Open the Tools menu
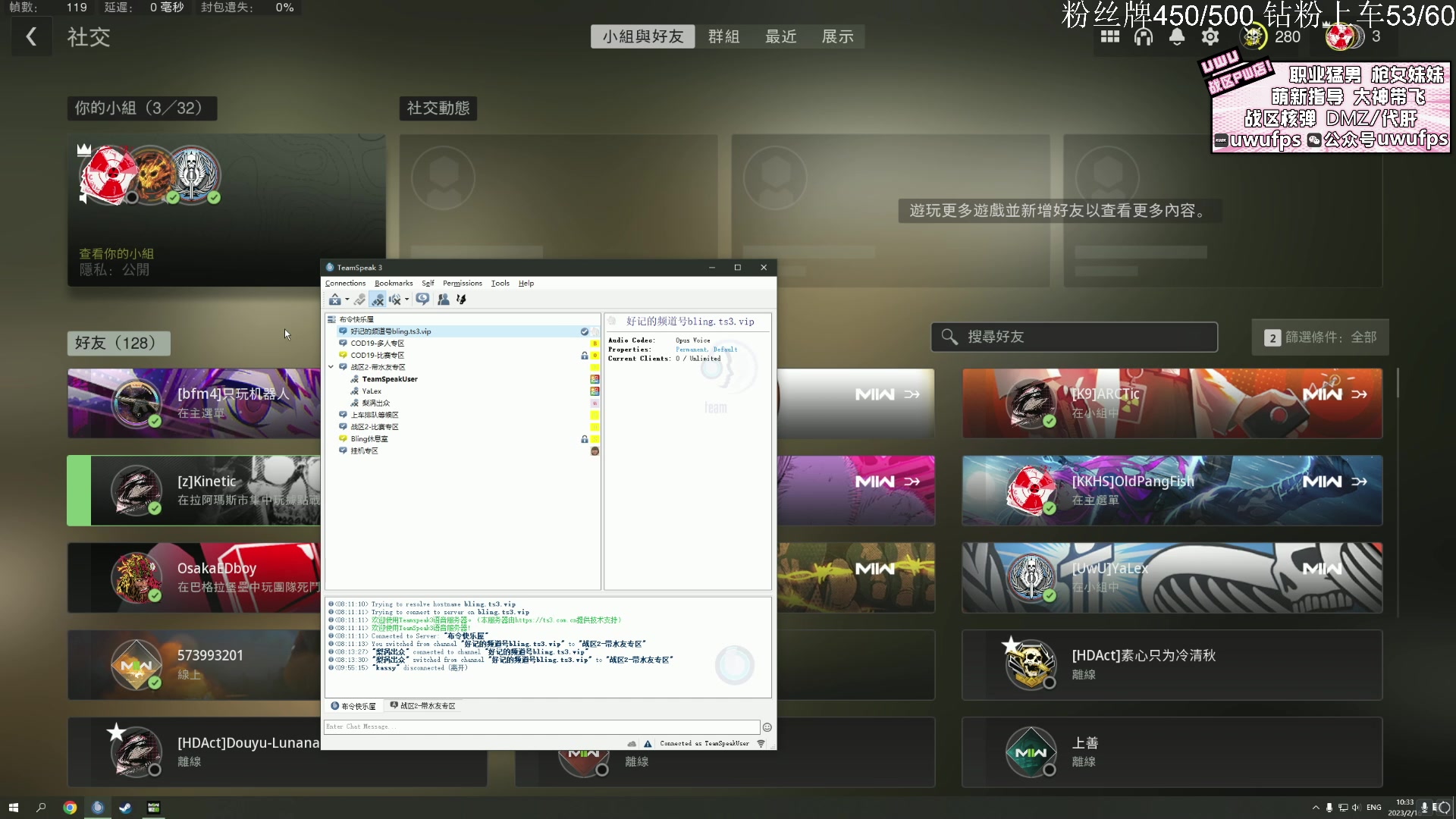The height and width of the screenshot is (819, 1456). click(500, 283)
